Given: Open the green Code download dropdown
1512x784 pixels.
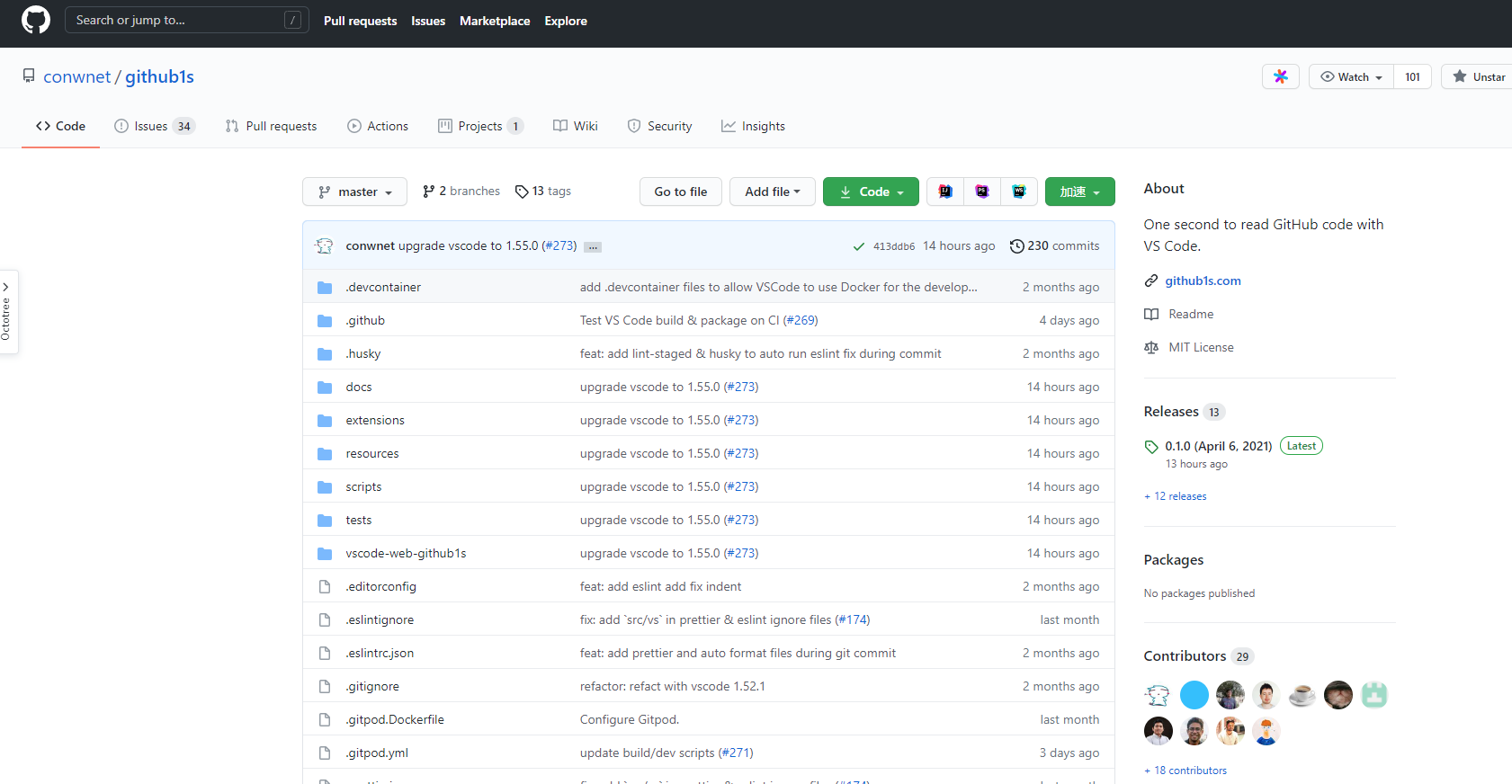Looking at the screenshot, I should coord(871,192).
